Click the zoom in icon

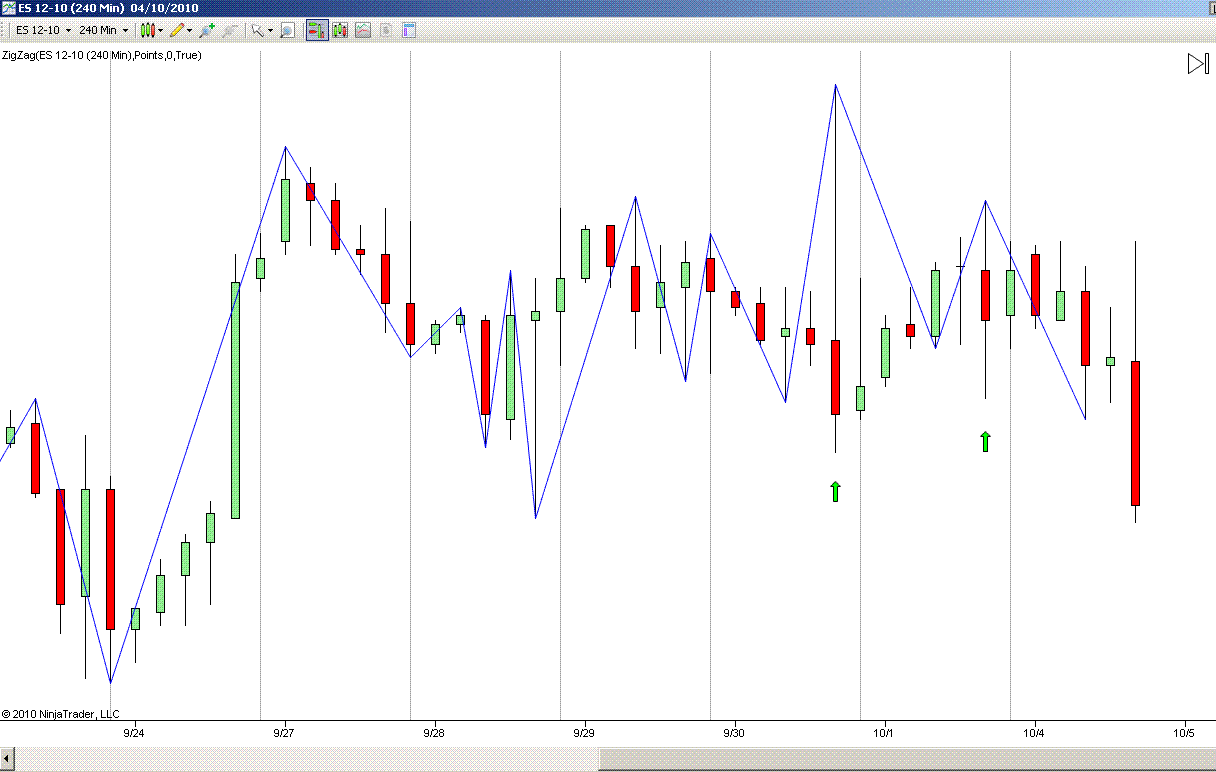(x=207, y=30)
